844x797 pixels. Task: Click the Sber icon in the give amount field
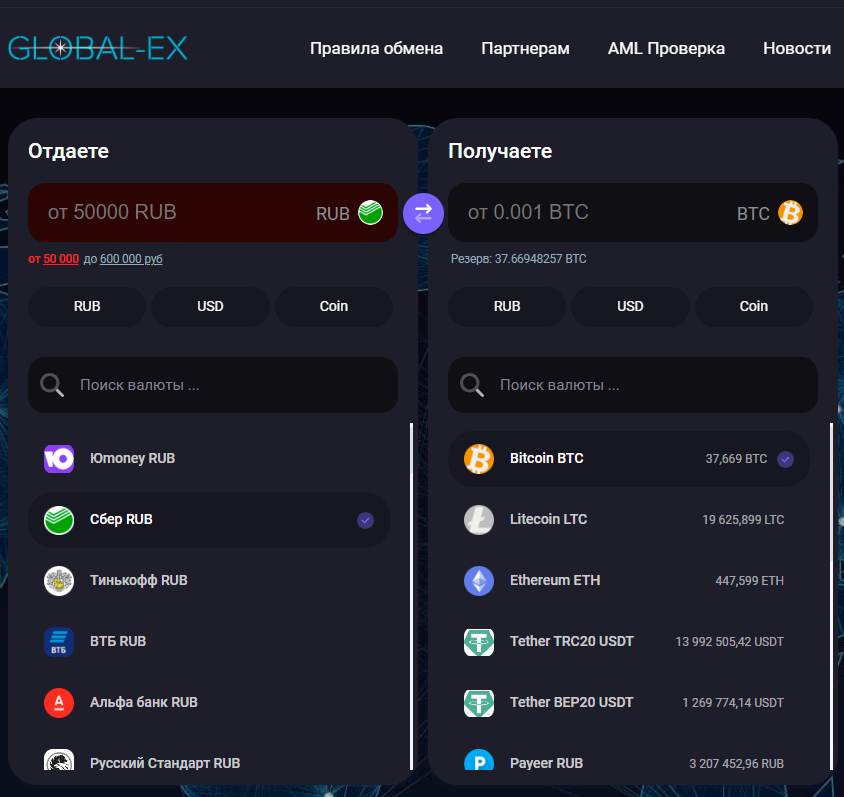[x=370, y=213]
